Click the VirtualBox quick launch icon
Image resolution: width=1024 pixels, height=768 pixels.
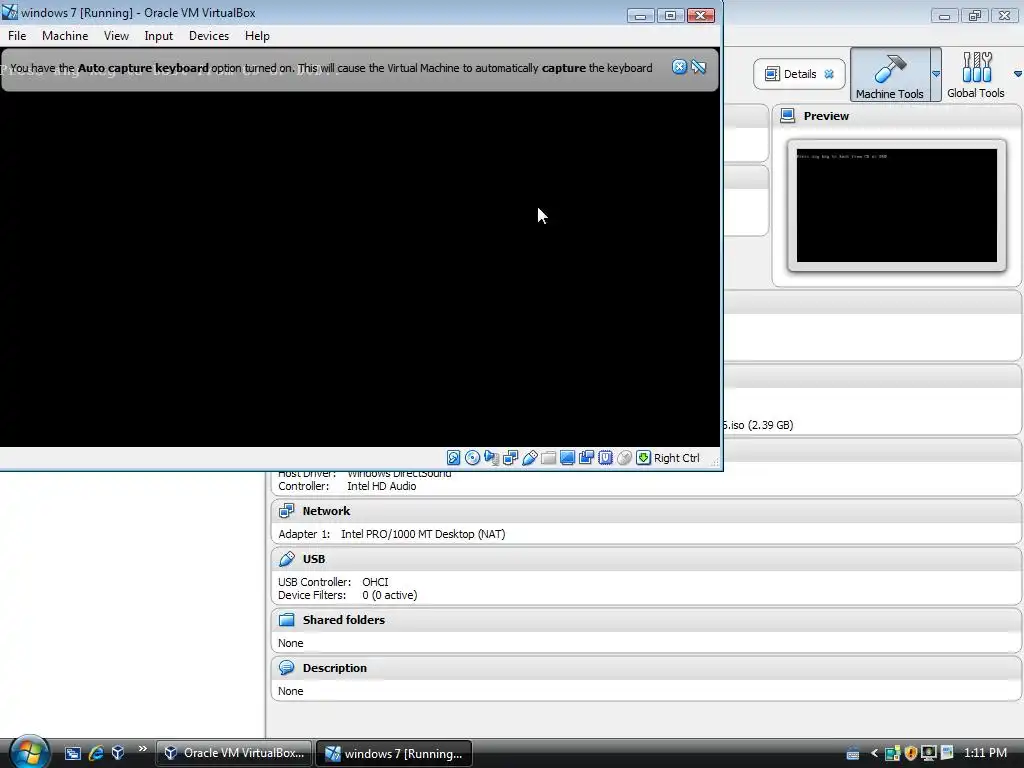(118, 753)
